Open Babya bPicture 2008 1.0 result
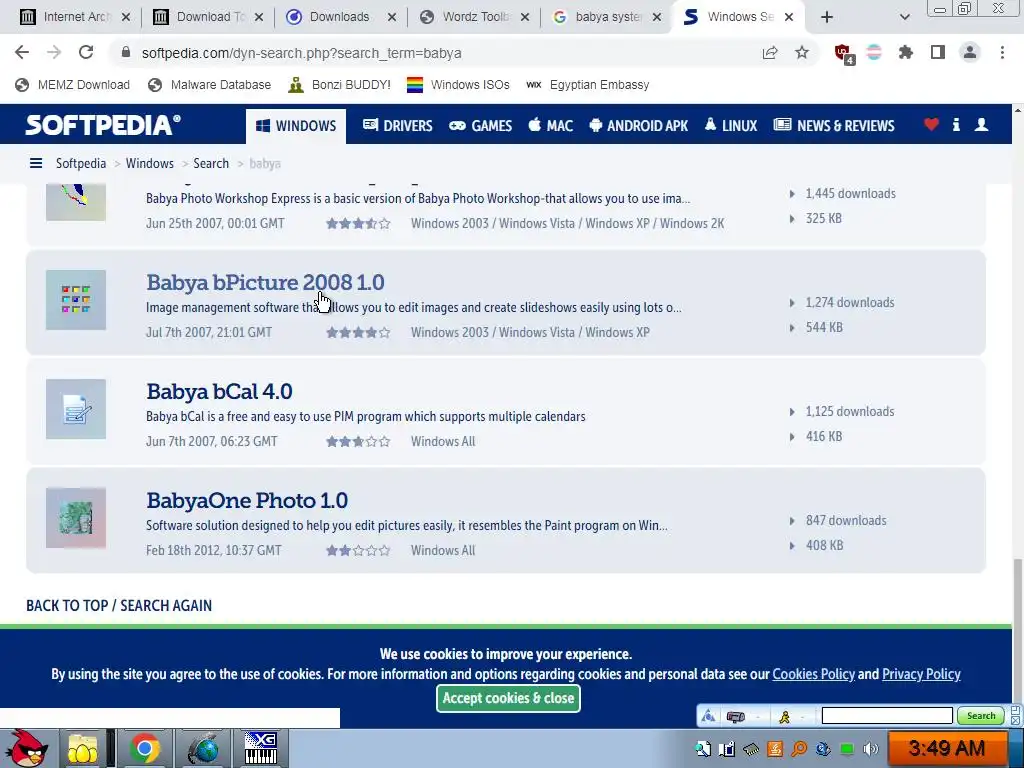Viewport: 1024px width, 768px height. point(265,282)
